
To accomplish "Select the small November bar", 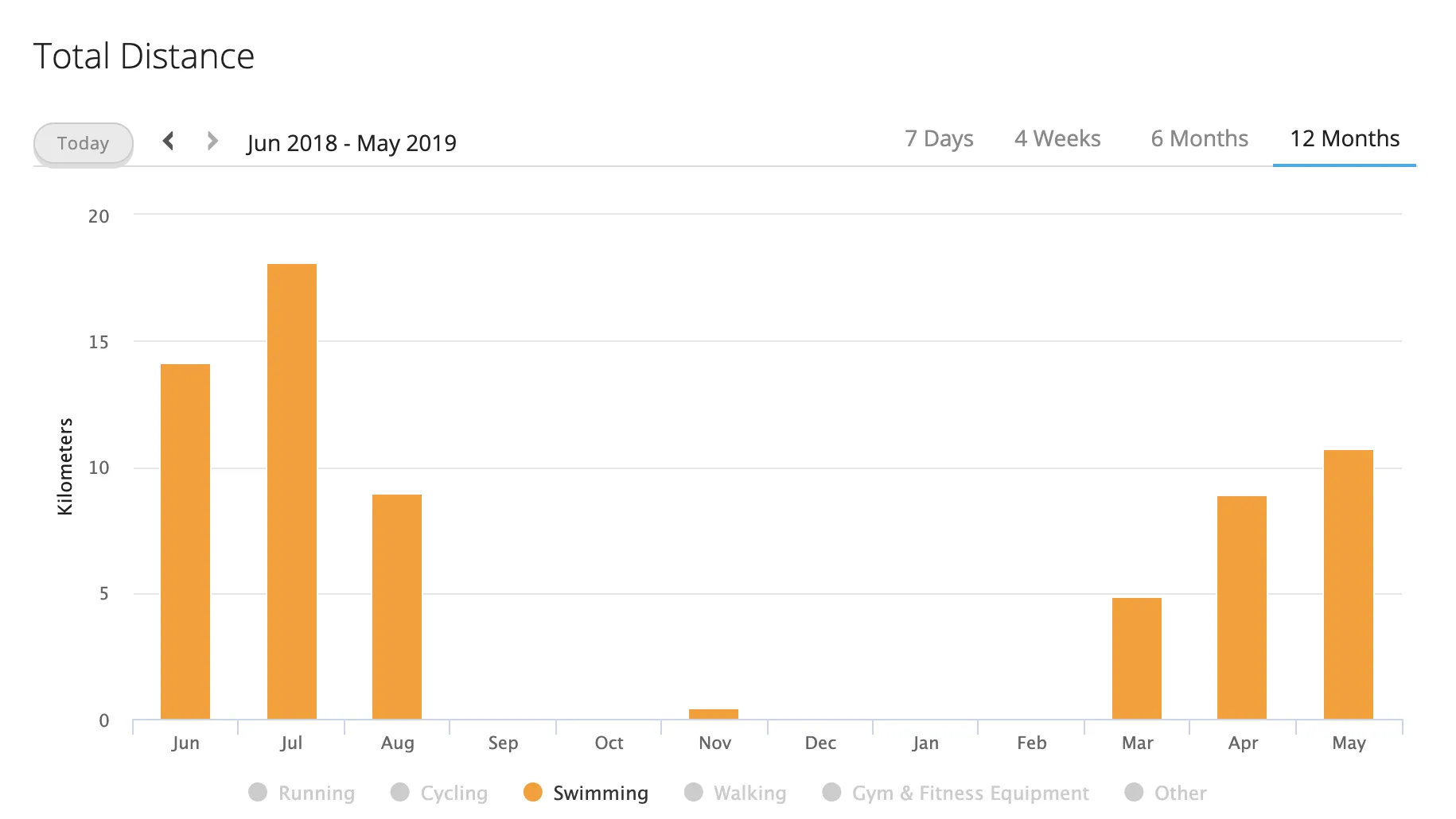I will [x=714, y=713].
